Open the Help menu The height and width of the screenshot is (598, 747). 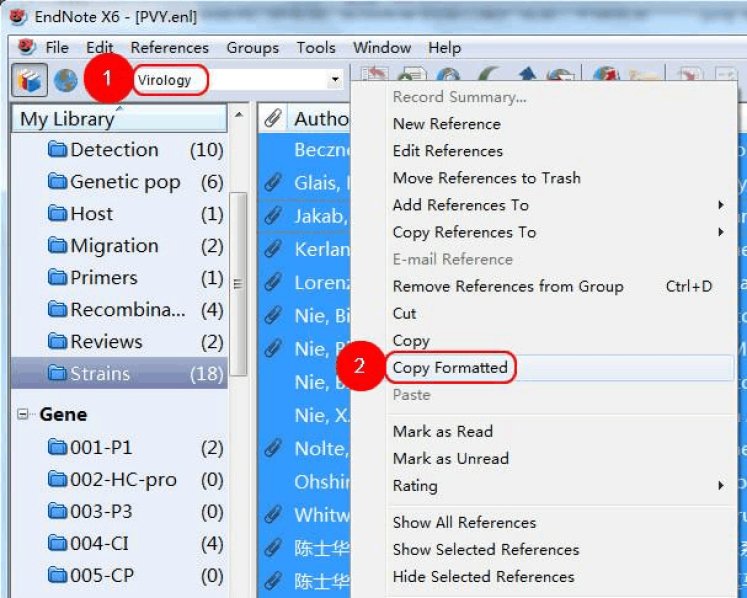click(x=444, y=48)
